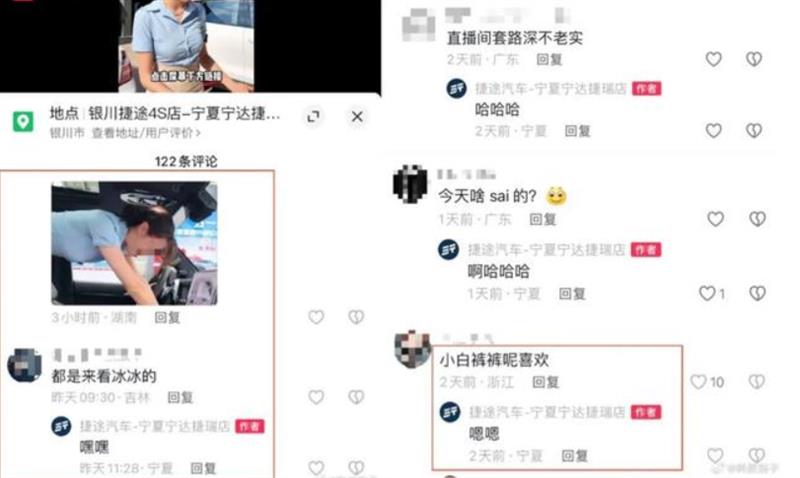Open the image attached in the comment
Image resolution: width=800 pixels, height=478 pixels.
pos(134,243)
